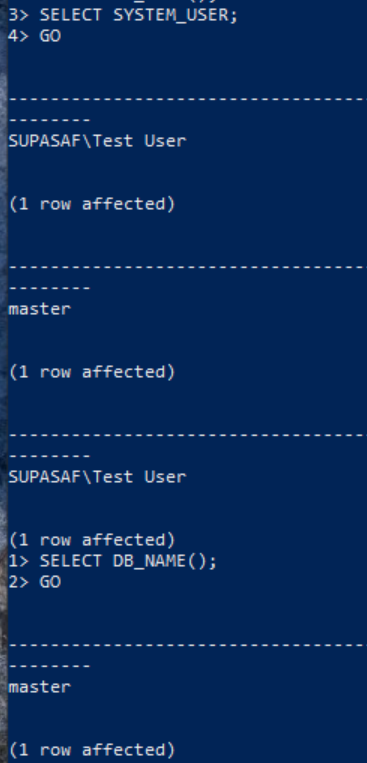Image resolution: width=367 pixels, height=763 pixels.
Task: Click master output between the two SUPASAF results
Action: tap(39, 309)
